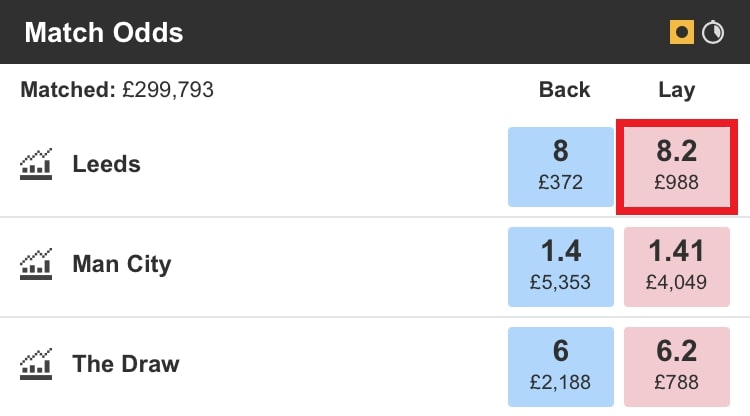Screen dimensions: 750x416
Task: Select The Draw runner name
Action: [125, 363]
